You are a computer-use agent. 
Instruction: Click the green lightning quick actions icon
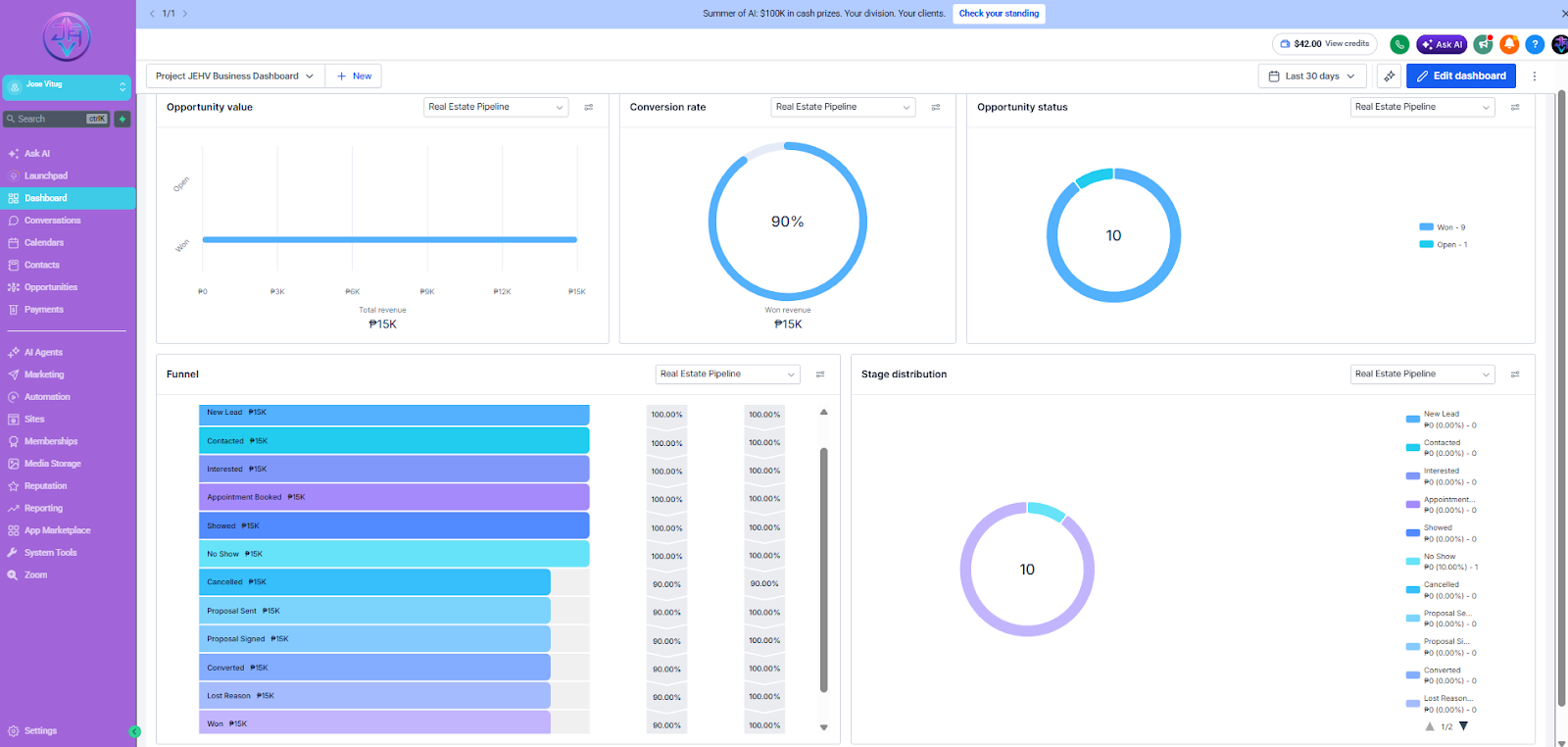122,119
